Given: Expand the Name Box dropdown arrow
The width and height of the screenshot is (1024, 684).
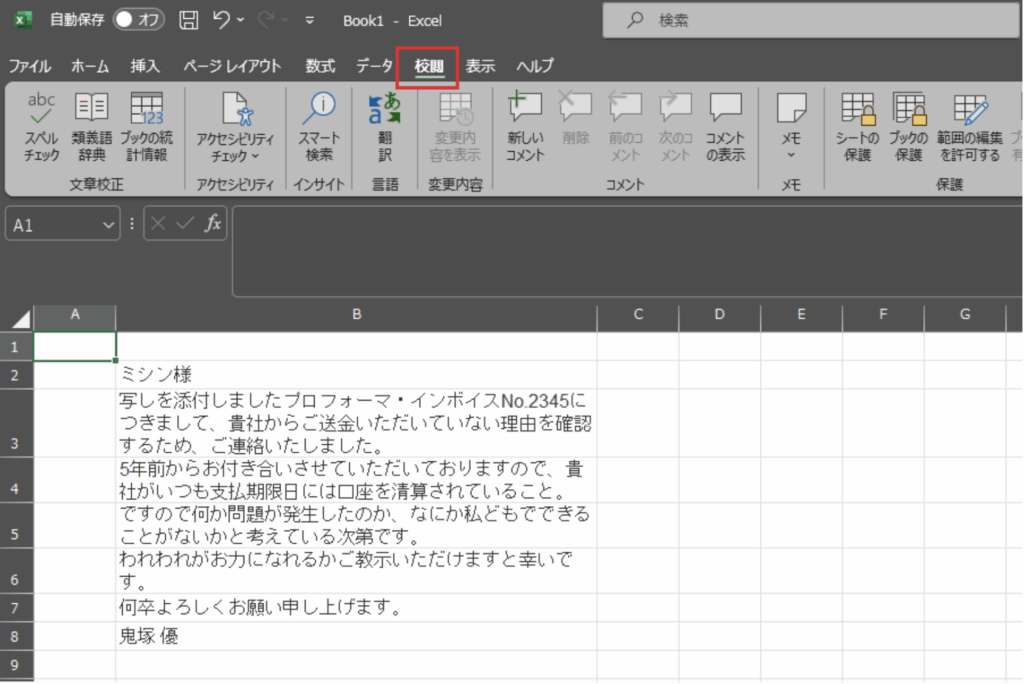Looking at the screenshot, I should coord(108,225).
